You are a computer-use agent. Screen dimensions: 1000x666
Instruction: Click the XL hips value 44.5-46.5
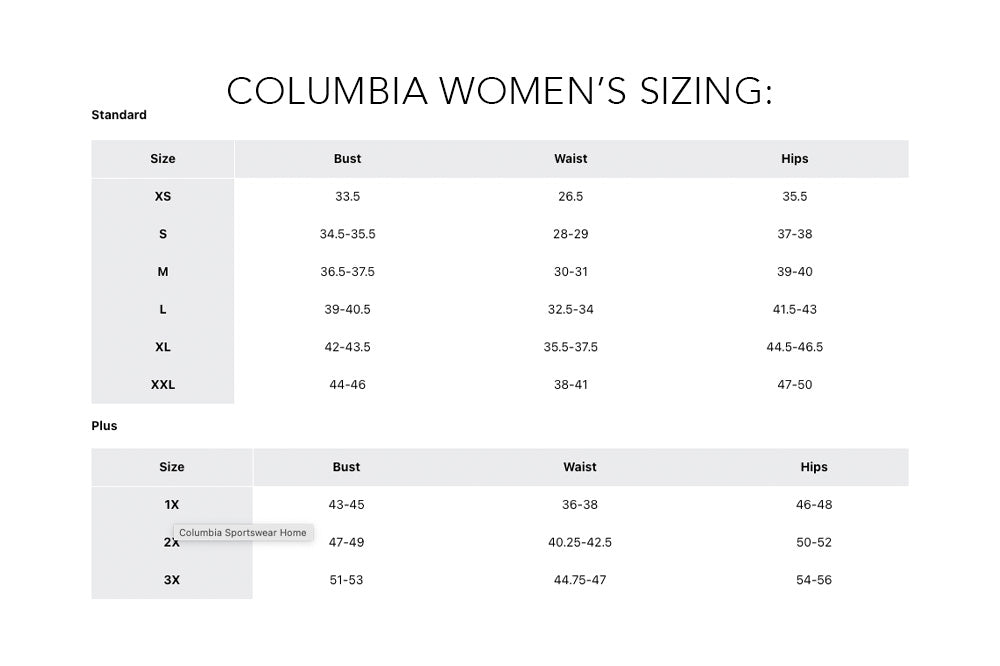pyautogui.click(x=795, y=347)
